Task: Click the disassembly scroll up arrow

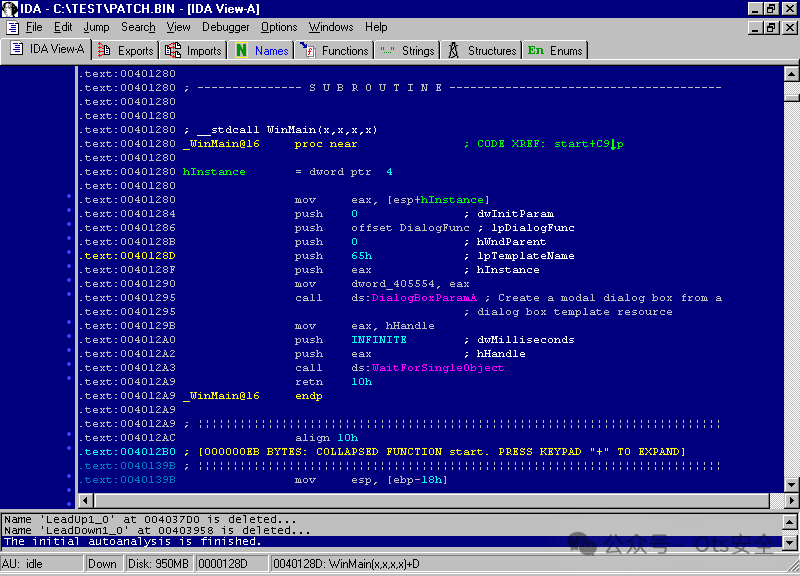Action: click(791, 74)
